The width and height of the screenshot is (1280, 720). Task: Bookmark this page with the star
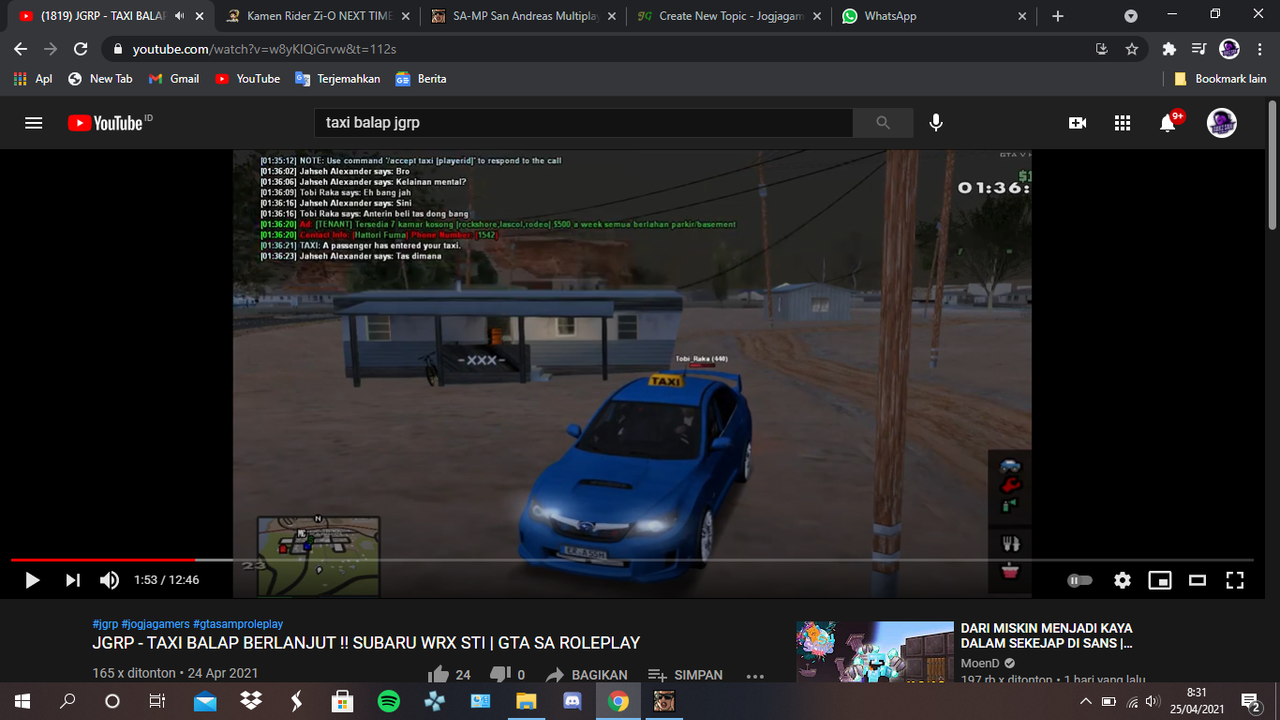tap(1132, 49)
